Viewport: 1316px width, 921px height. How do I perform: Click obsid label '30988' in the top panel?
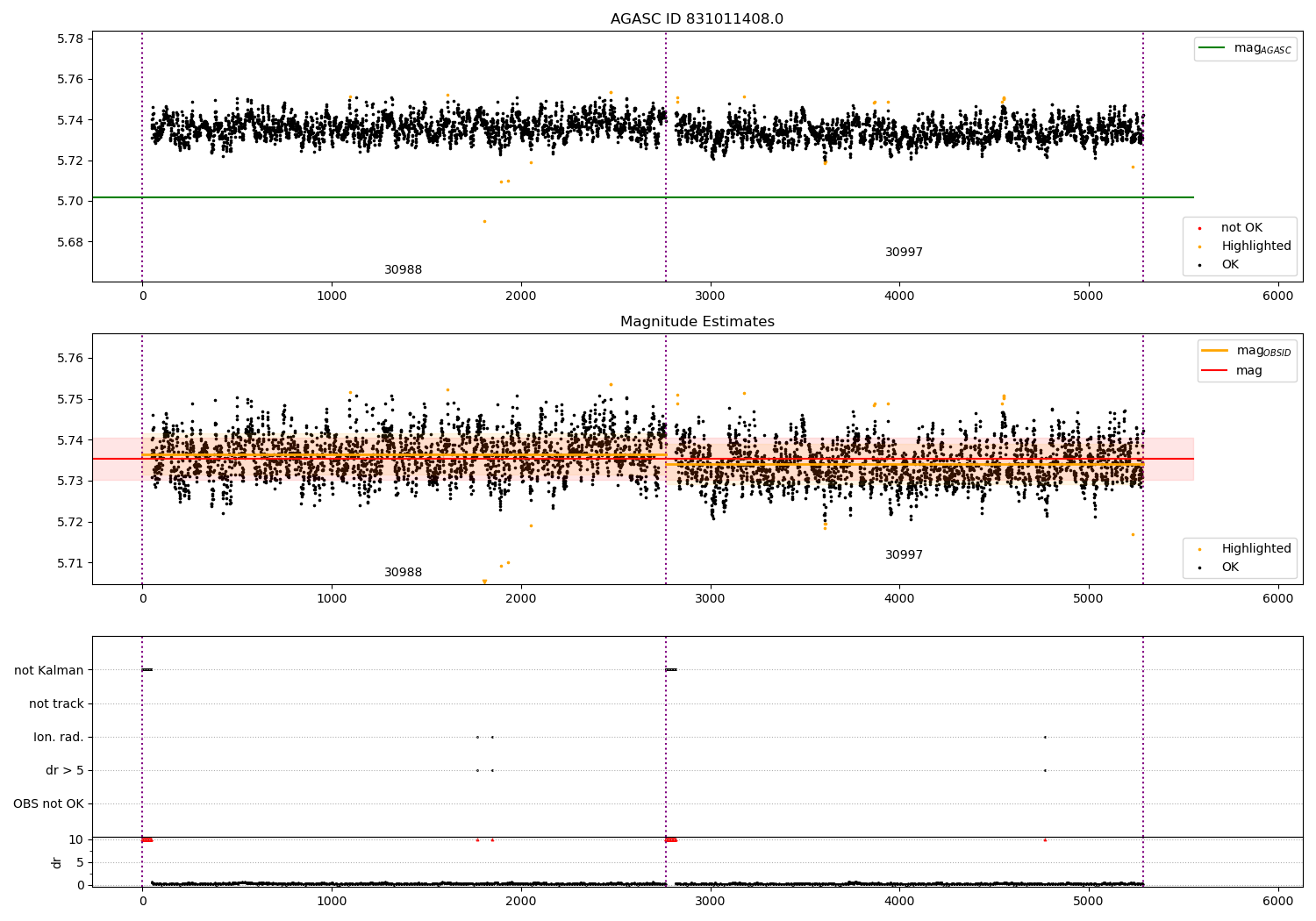point(403,270)
